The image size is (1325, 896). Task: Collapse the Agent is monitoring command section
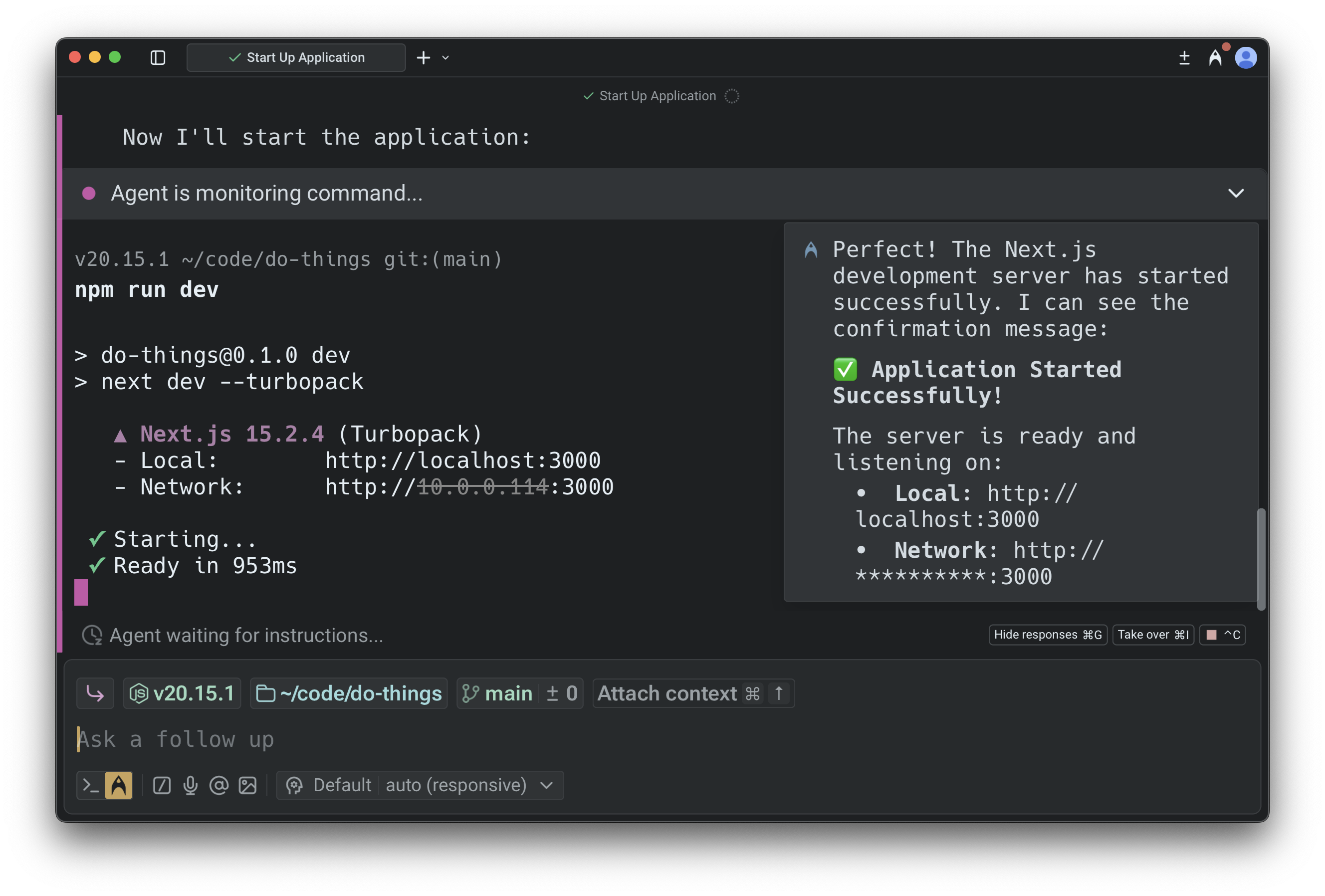coord(1236,193)
